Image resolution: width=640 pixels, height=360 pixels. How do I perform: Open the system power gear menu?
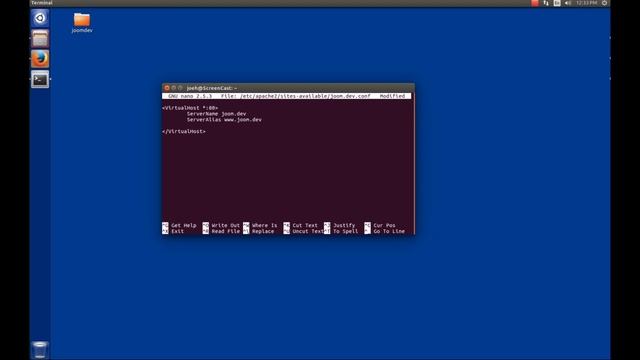pyautogui.click(x=604, y=3)
